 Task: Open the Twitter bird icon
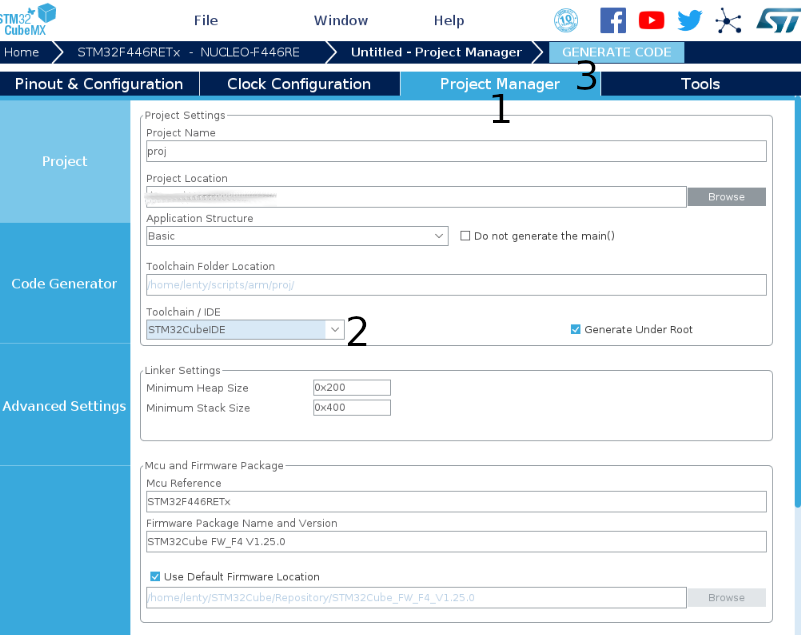[x=690, y=20]
